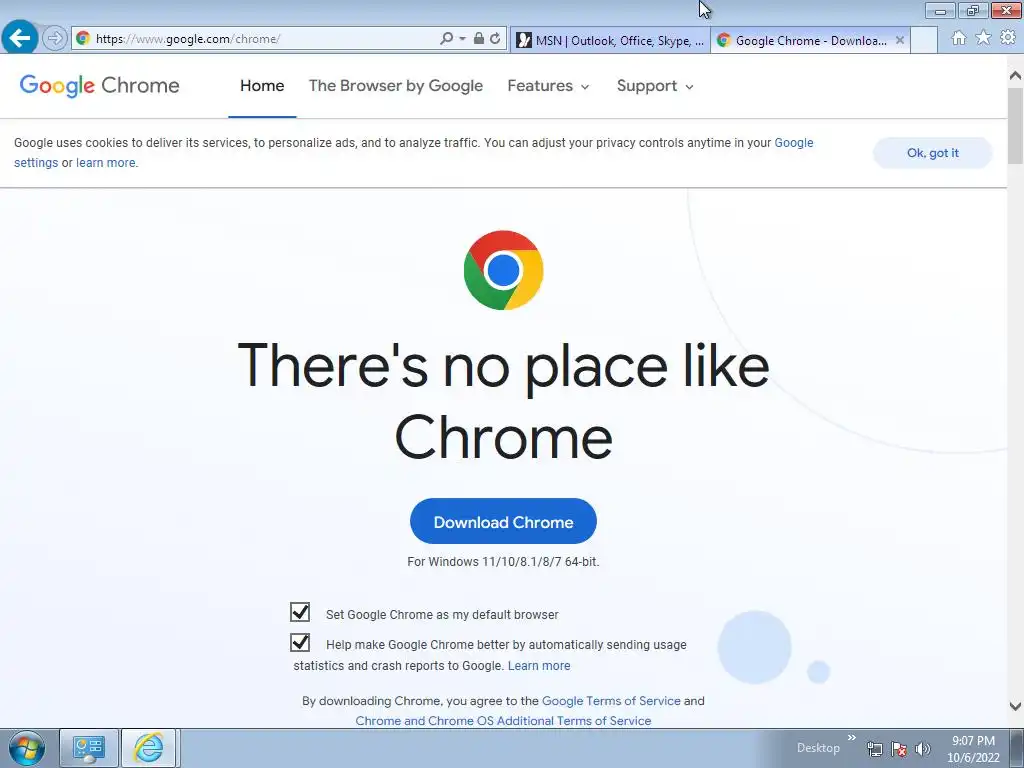Open IE Tools gear menu

pos(1008,38)
